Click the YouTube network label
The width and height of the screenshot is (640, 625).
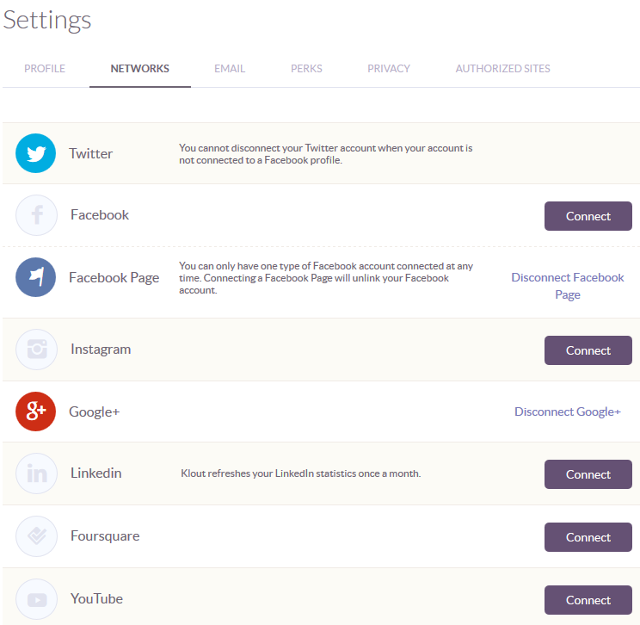[x=96, y=599]
